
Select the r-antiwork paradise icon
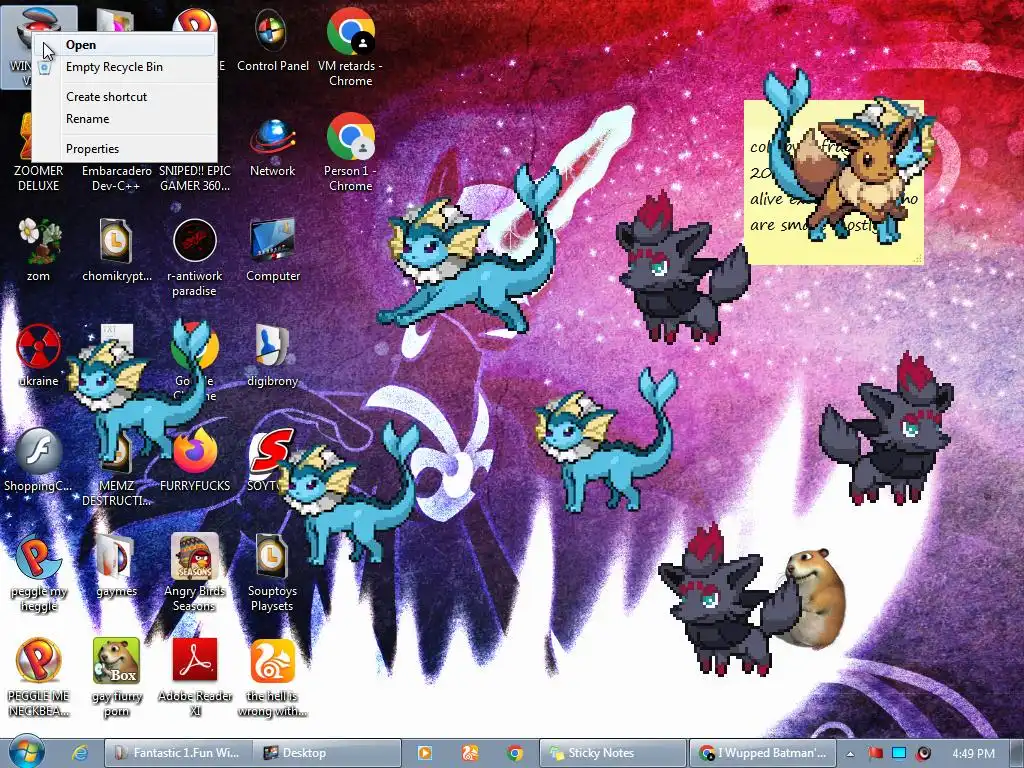(194, 257)
